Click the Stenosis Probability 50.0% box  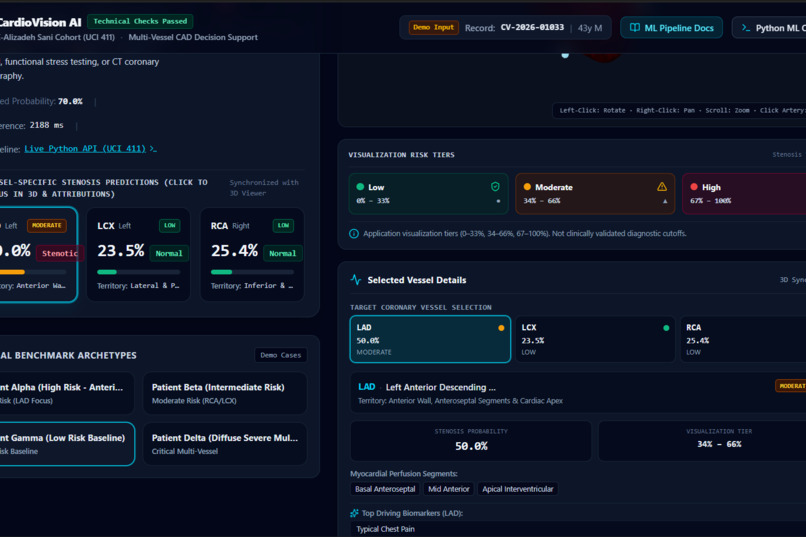pos(471,441)
